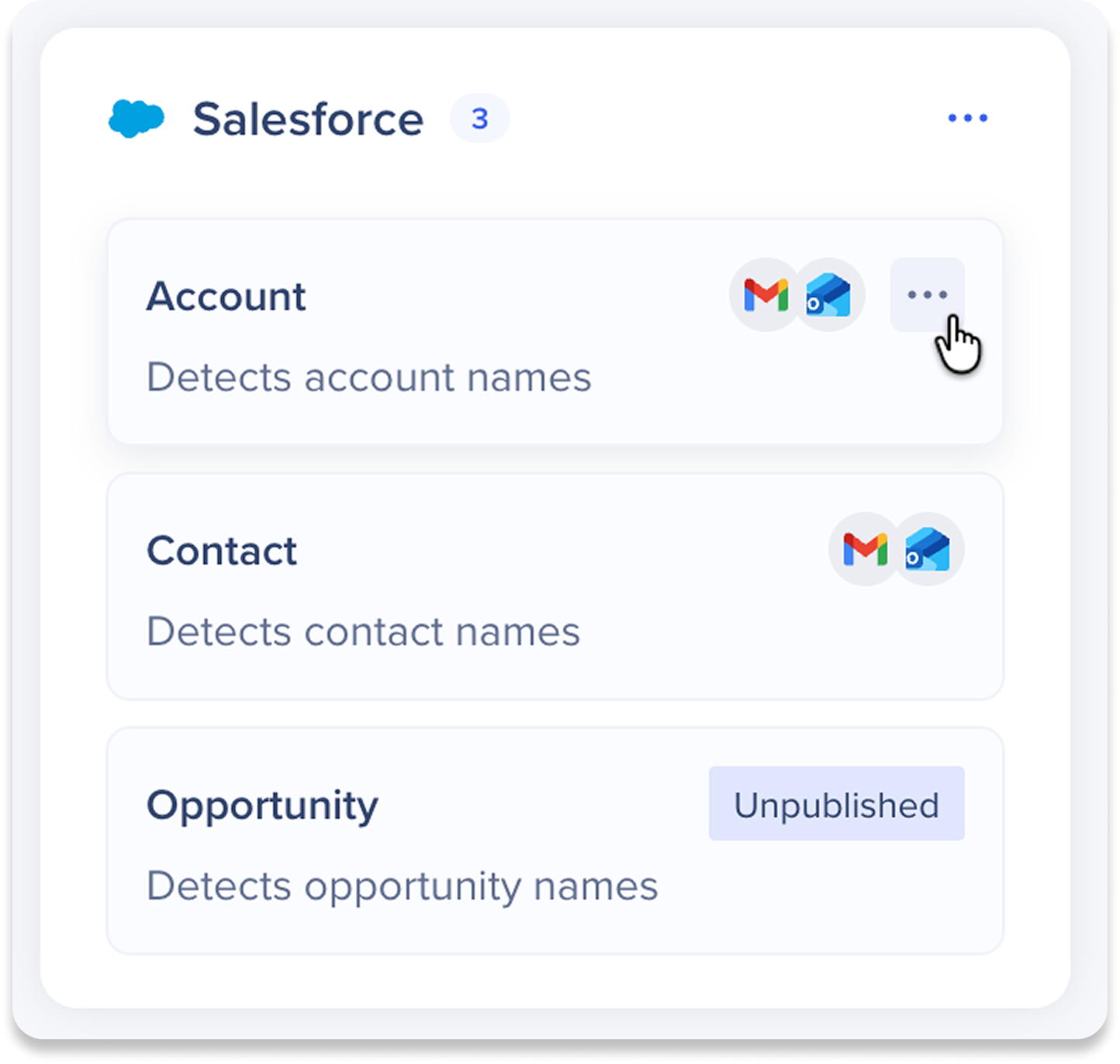Click the Gmail icon on Contact card
Viewport: 1120px width, 1064px height.
865,549
